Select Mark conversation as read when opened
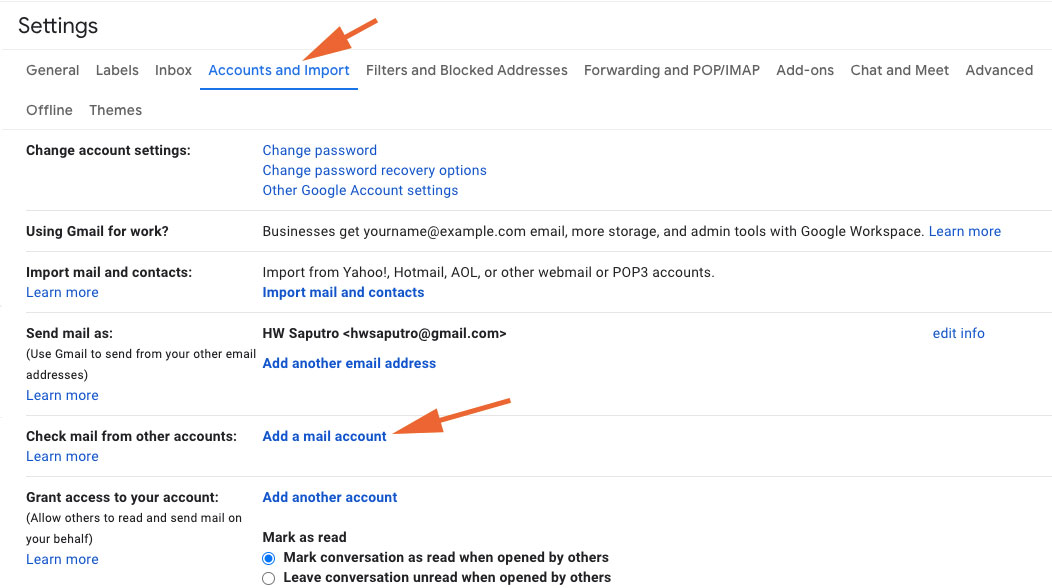Screen dimensions: 1052x588 pyautogui.click(x=268, y=558)
